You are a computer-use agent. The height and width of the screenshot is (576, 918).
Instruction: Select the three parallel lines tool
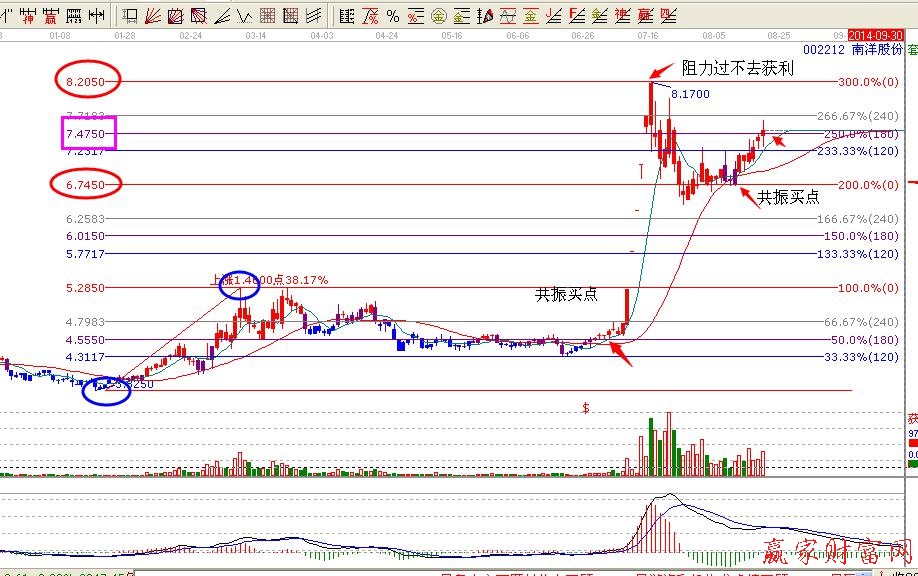click(x=313, y=16)
